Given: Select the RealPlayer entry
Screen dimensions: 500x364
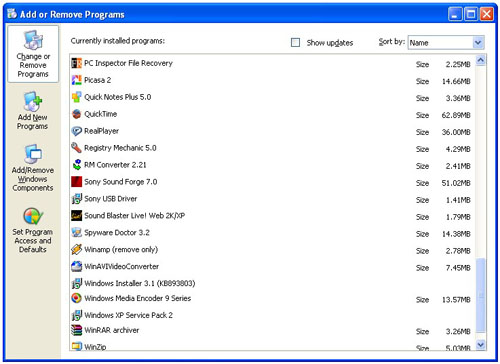Looking at the screenshot, I should click(x=272, y=131).
